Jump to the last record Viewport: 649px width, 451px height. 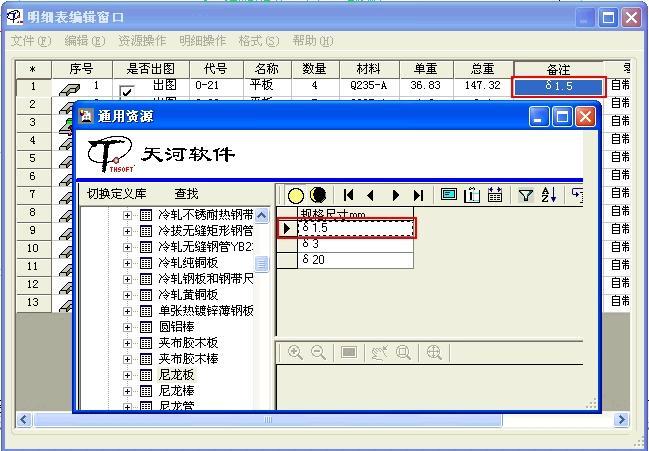click(x=418, y=195)
